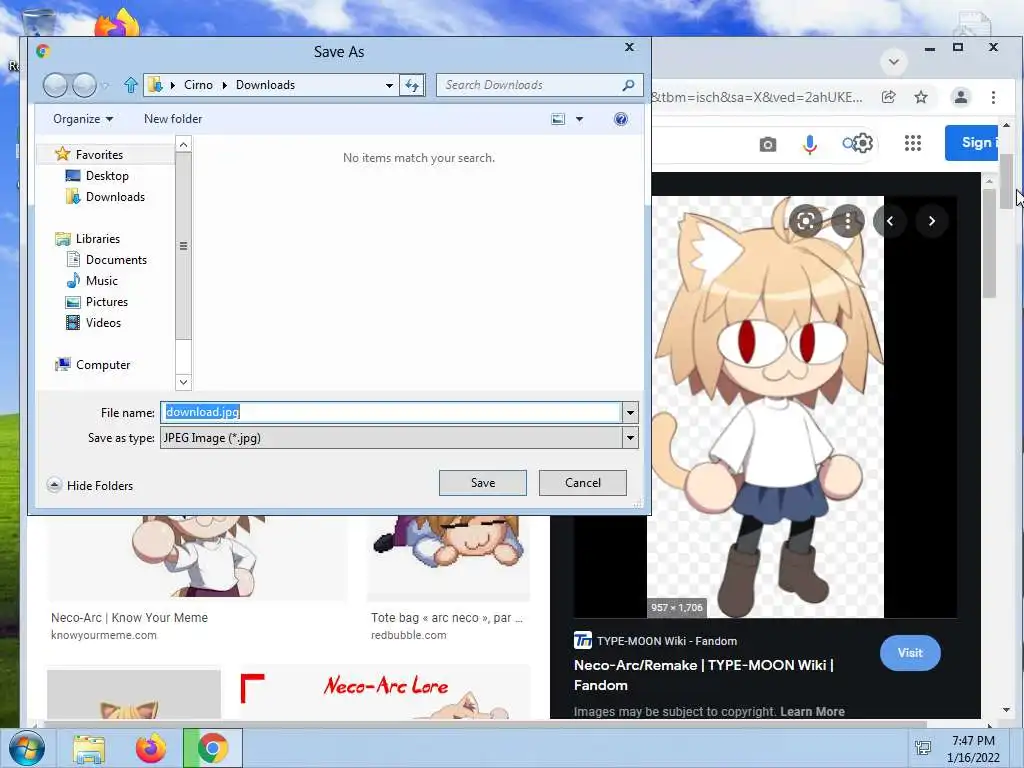Image resolution: width=1024 pixels, height=768 pixels.
Task: Open the File name history dropdown
Action: tap(630, 412)
